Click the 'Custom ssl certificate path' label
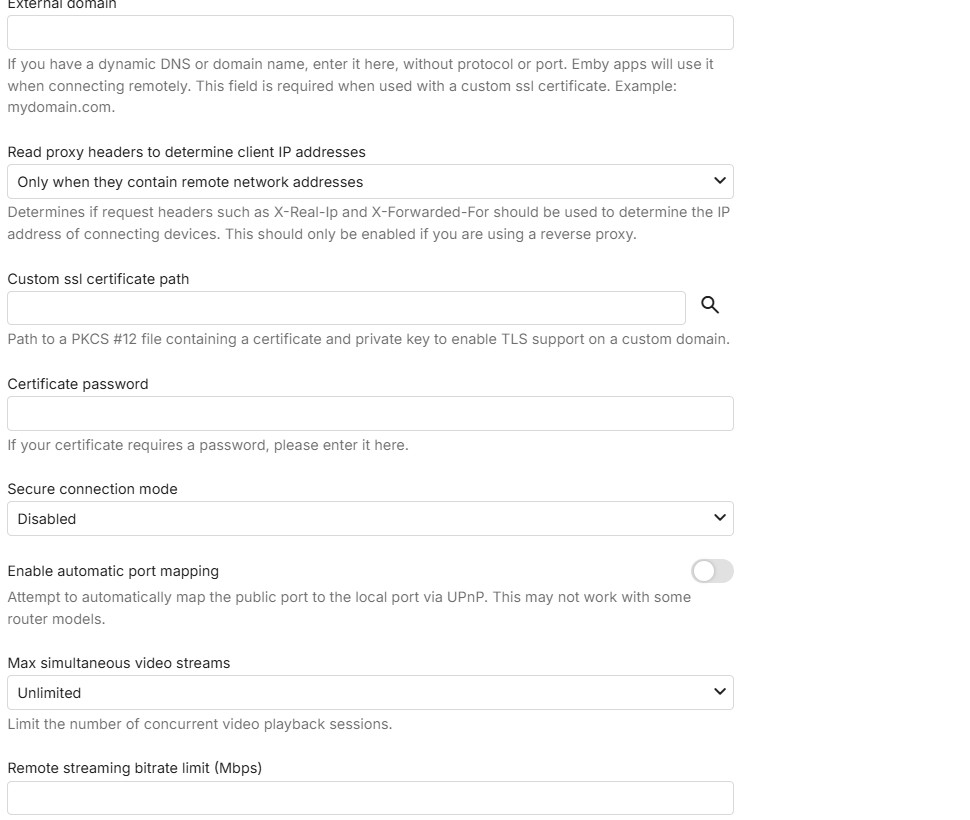The image size is (970, 820). point(98,279)
